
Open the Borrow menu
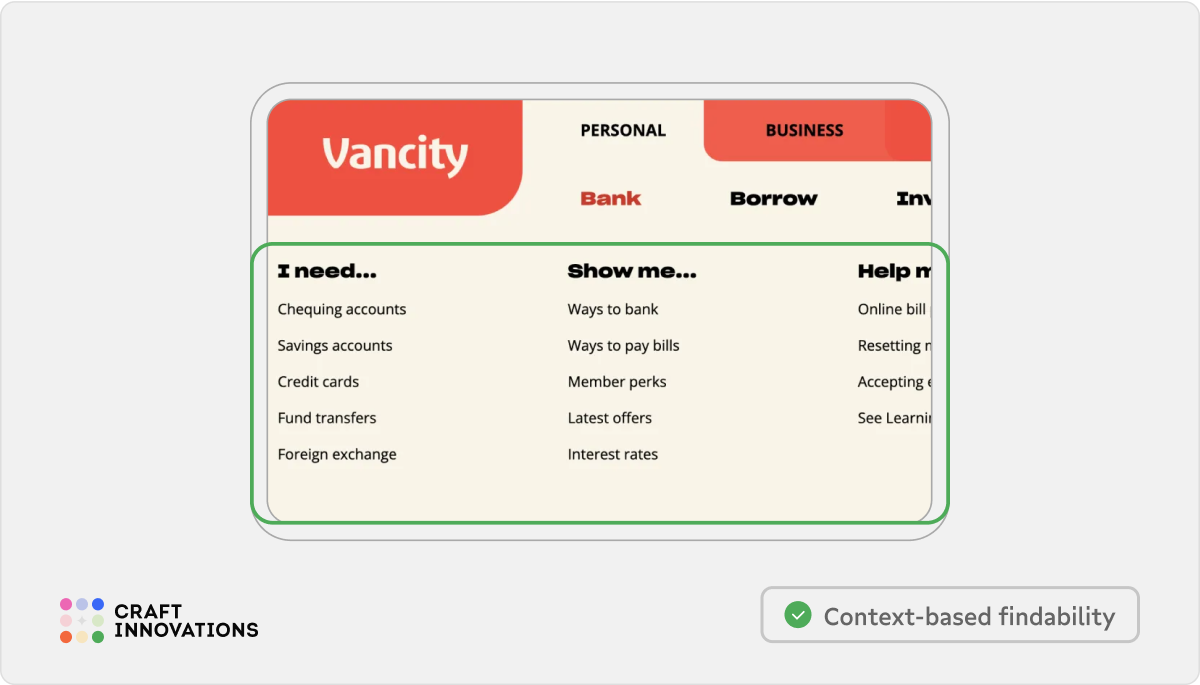tap(773, 198)
